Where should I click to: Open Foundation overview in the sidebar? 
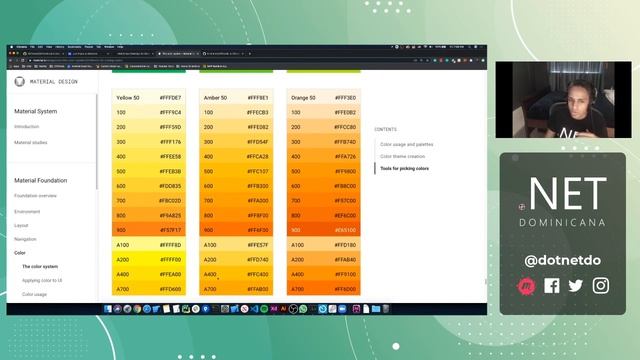pos(36,196)
